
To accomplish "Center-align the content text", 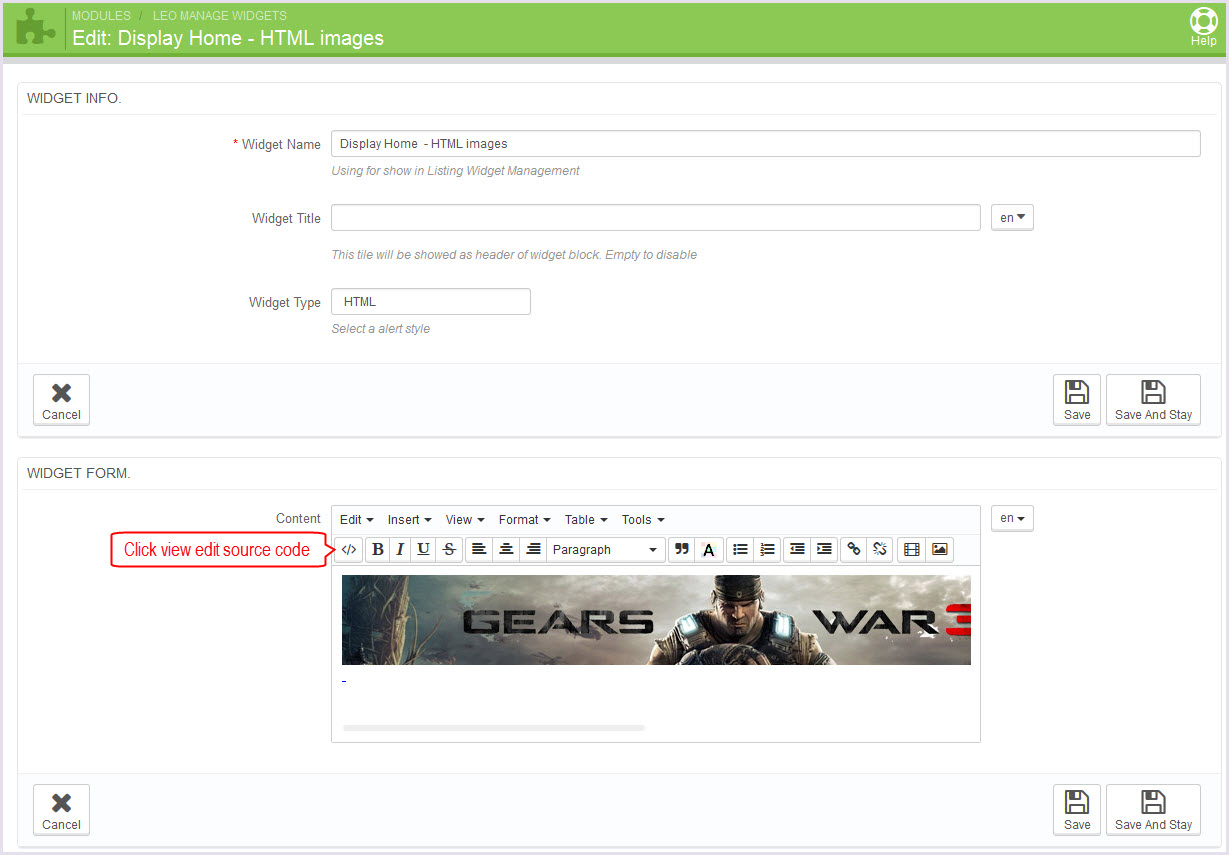I will 506,549.
